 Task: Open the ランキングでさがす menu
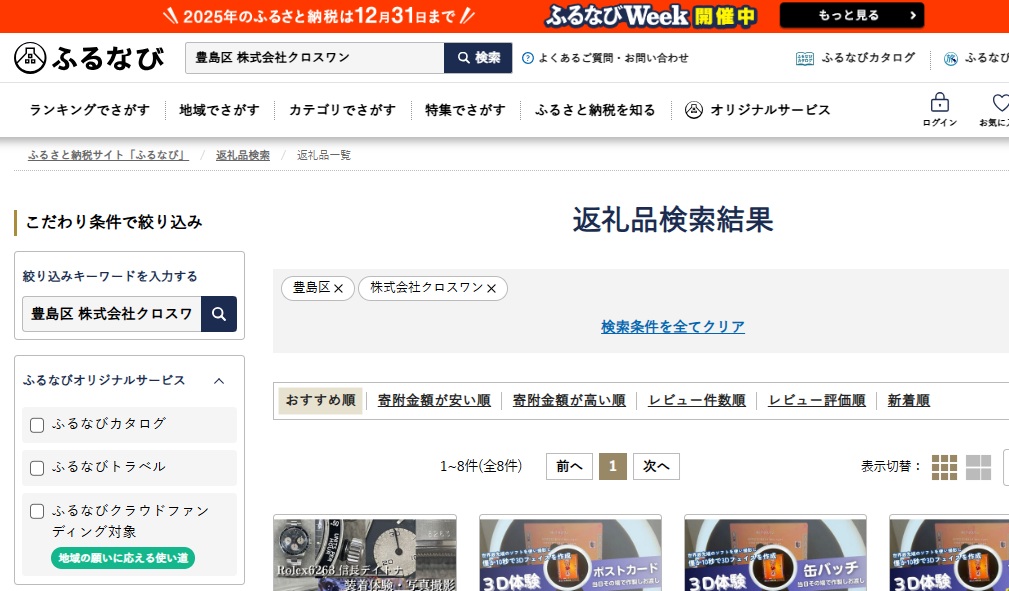[90, 110]
